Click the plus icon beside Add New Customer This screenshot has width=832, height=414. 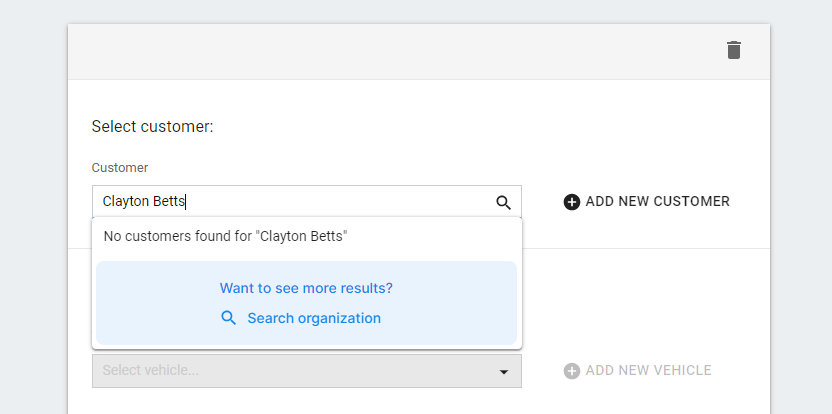(571, 202)
